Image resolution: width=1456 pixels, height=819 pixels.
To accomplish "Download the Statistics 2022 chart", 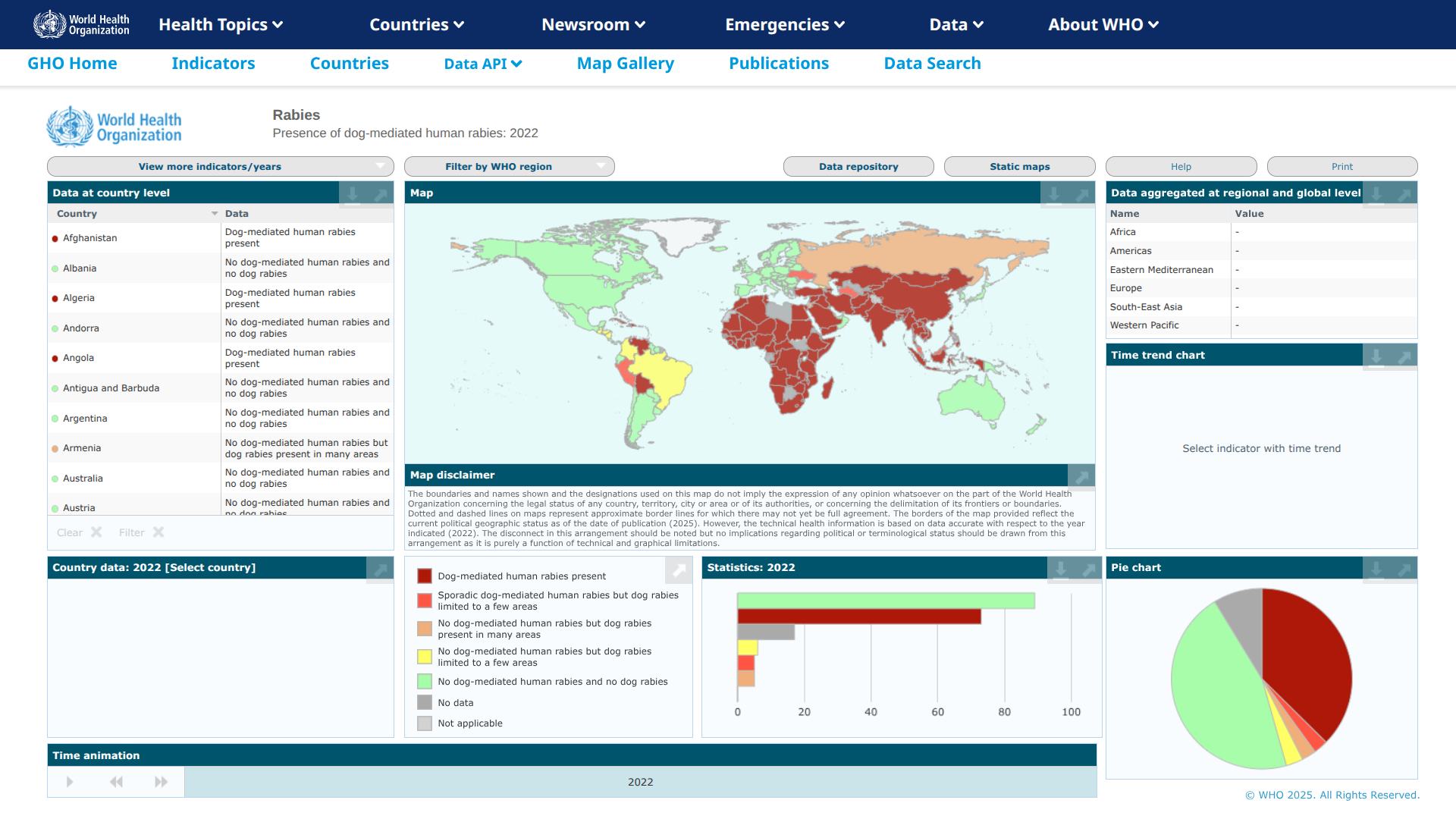I will click(1061, 569).
